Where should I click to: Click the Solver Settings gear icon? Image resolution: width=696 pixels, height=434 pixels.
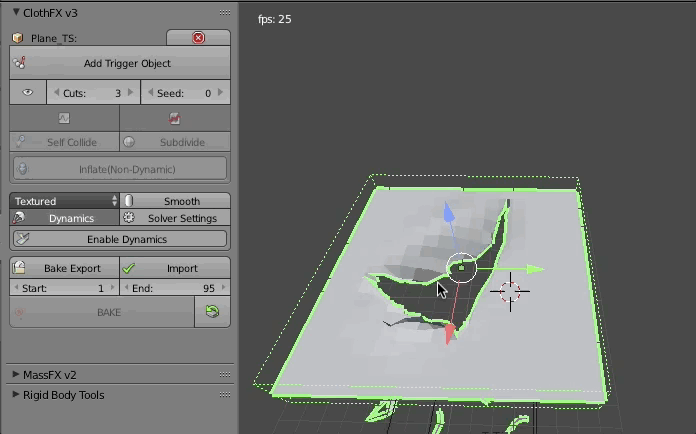(x=129, y=217)
